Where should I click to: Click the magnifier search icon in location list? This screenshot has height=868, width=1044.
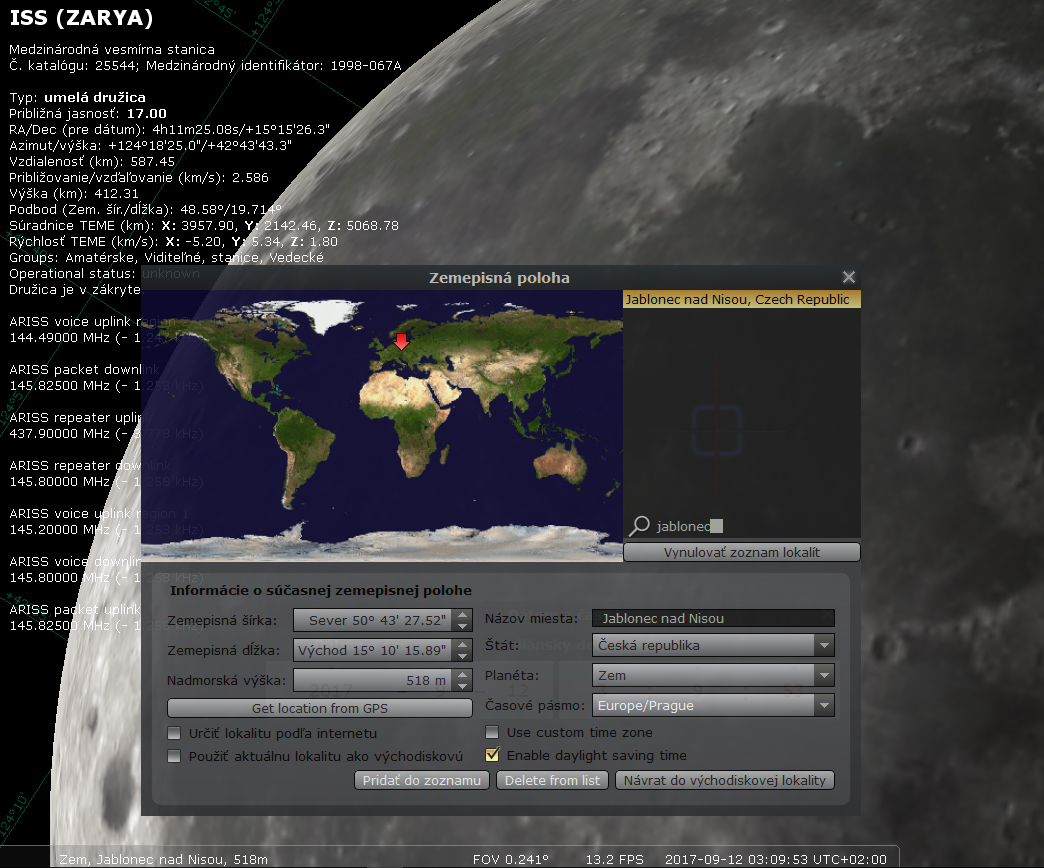pyautogui.click(x=639, y=526)
